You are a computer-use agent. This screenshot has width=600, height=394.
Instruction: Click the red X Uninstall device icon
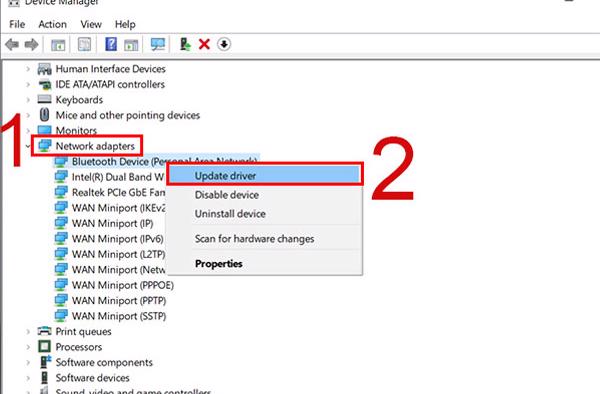(x=204, y=44)
